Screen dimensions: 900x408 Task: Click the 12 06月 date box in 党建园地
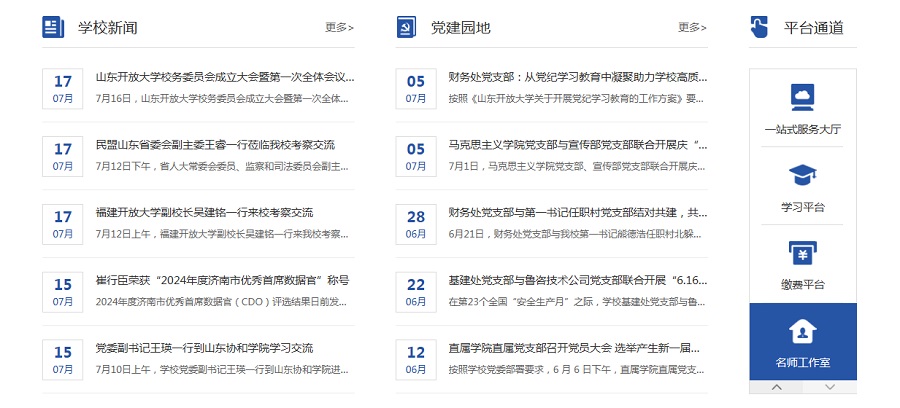(416, 359)
